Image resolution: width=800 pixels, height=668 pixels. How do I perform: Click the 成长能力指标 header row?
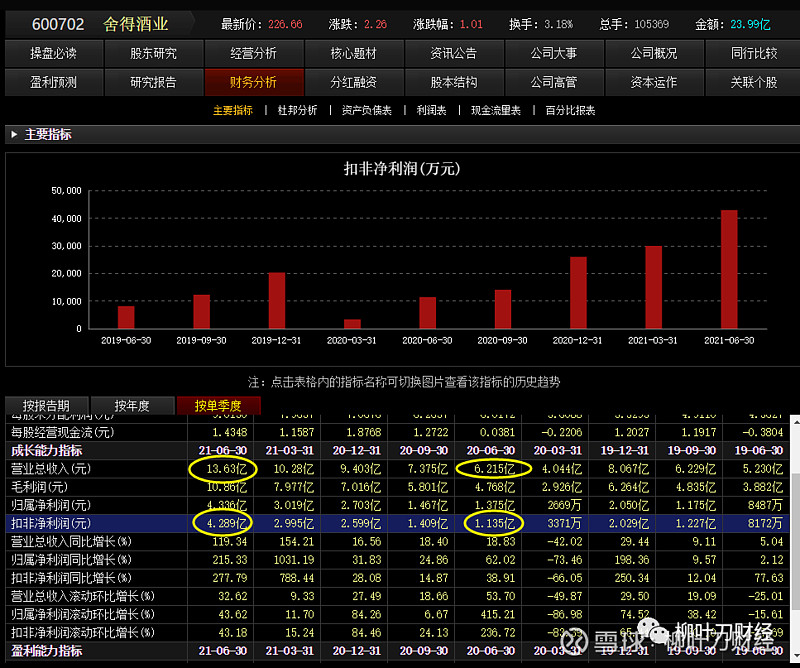pos(397,451)
